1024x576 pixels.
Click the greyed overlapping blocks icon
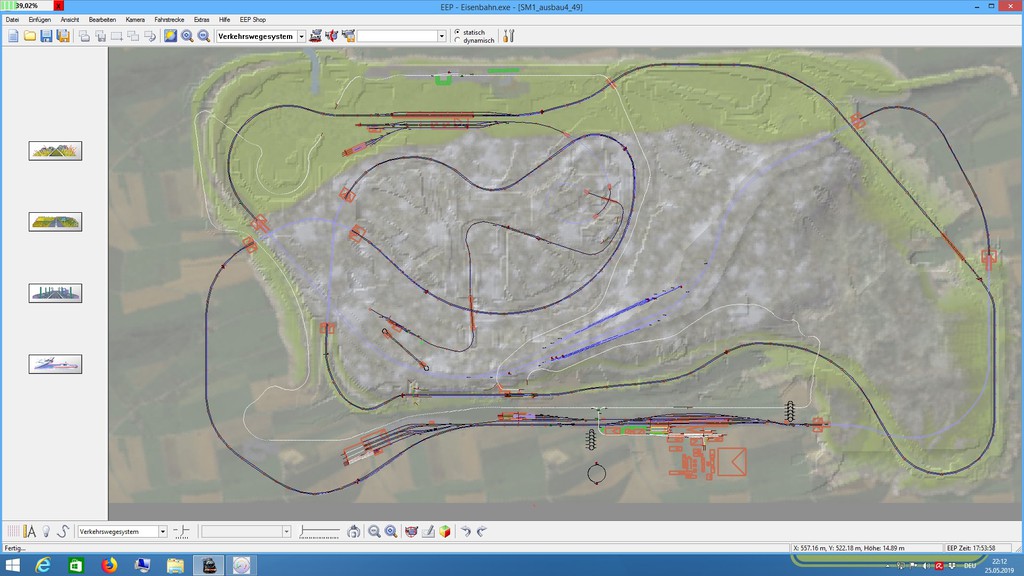(x=133, y=36)
